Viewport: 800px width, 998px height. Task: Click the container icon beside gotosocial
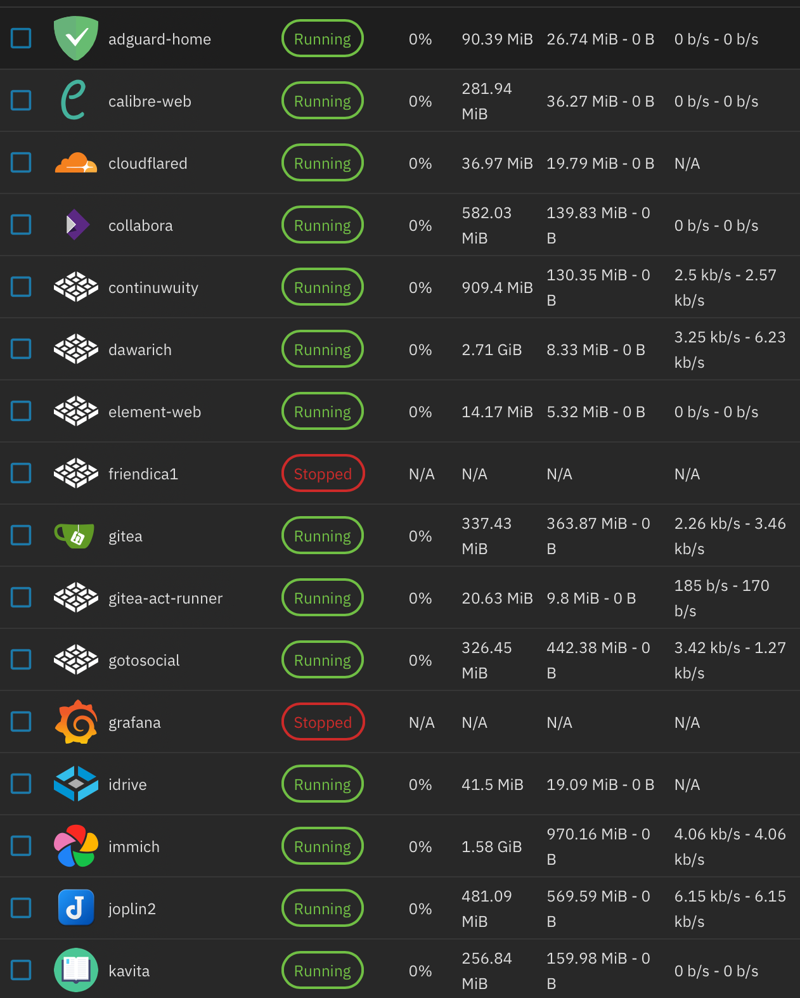click(x=75, y=660)
